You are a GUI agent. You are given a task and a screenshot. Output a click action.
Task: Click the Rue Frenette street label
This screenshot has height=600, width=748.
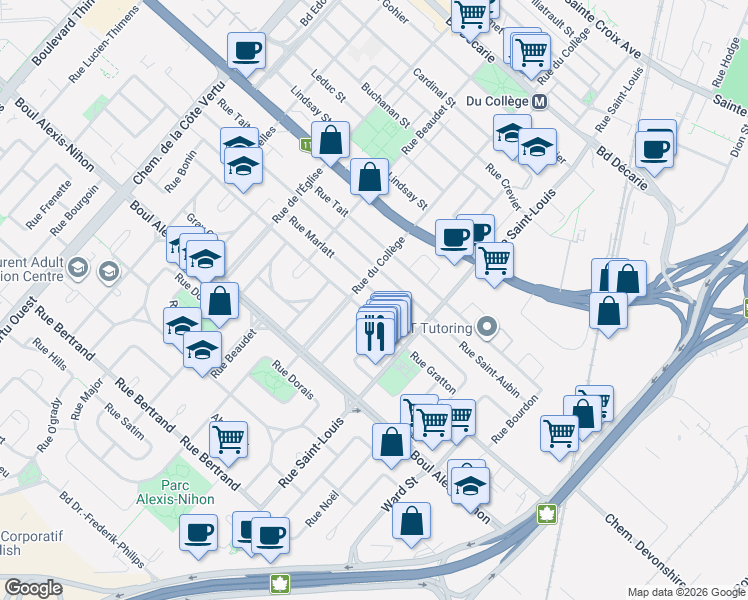(x=49, y=205)
